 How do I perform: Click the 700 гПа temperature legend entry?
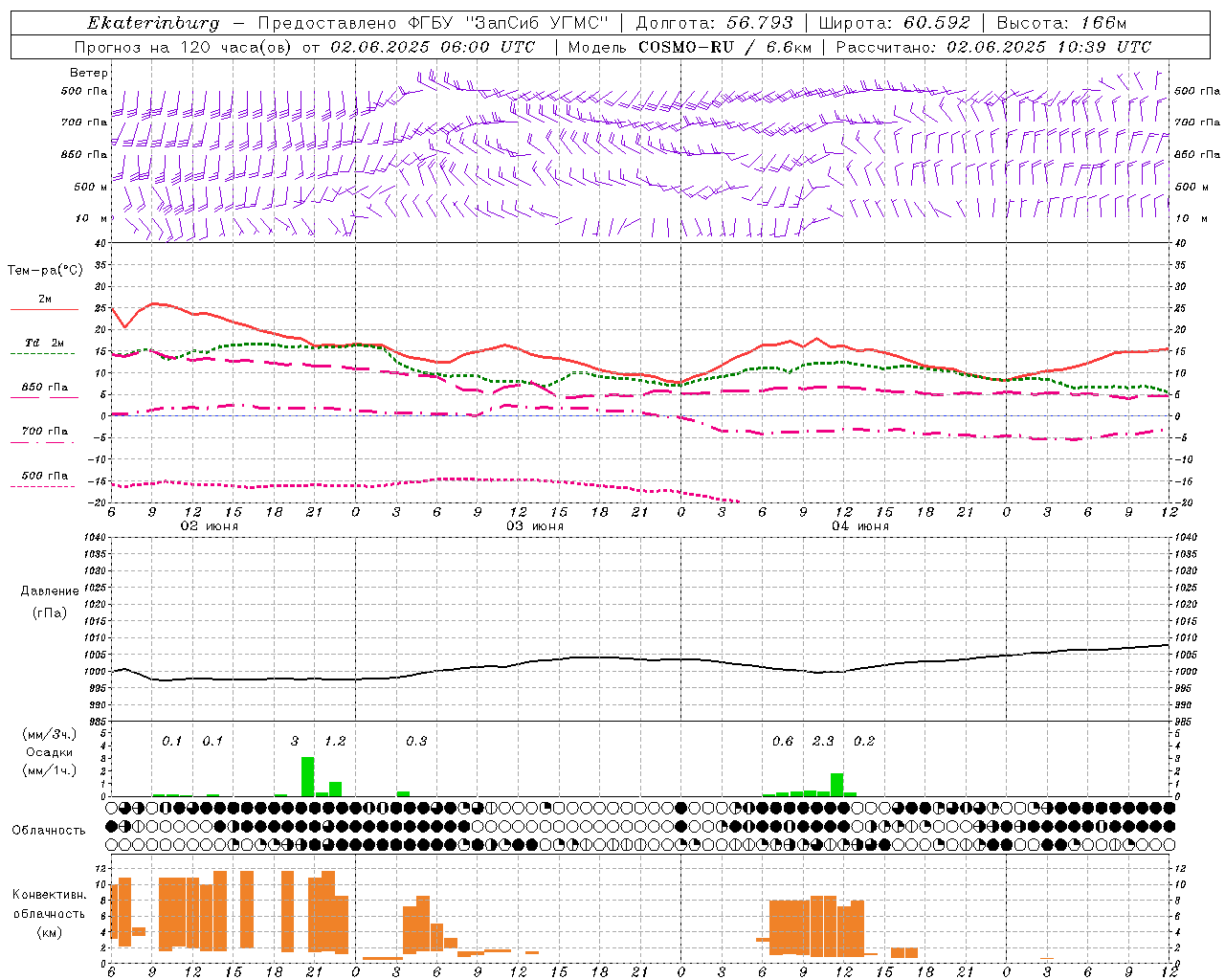point(44,432)
